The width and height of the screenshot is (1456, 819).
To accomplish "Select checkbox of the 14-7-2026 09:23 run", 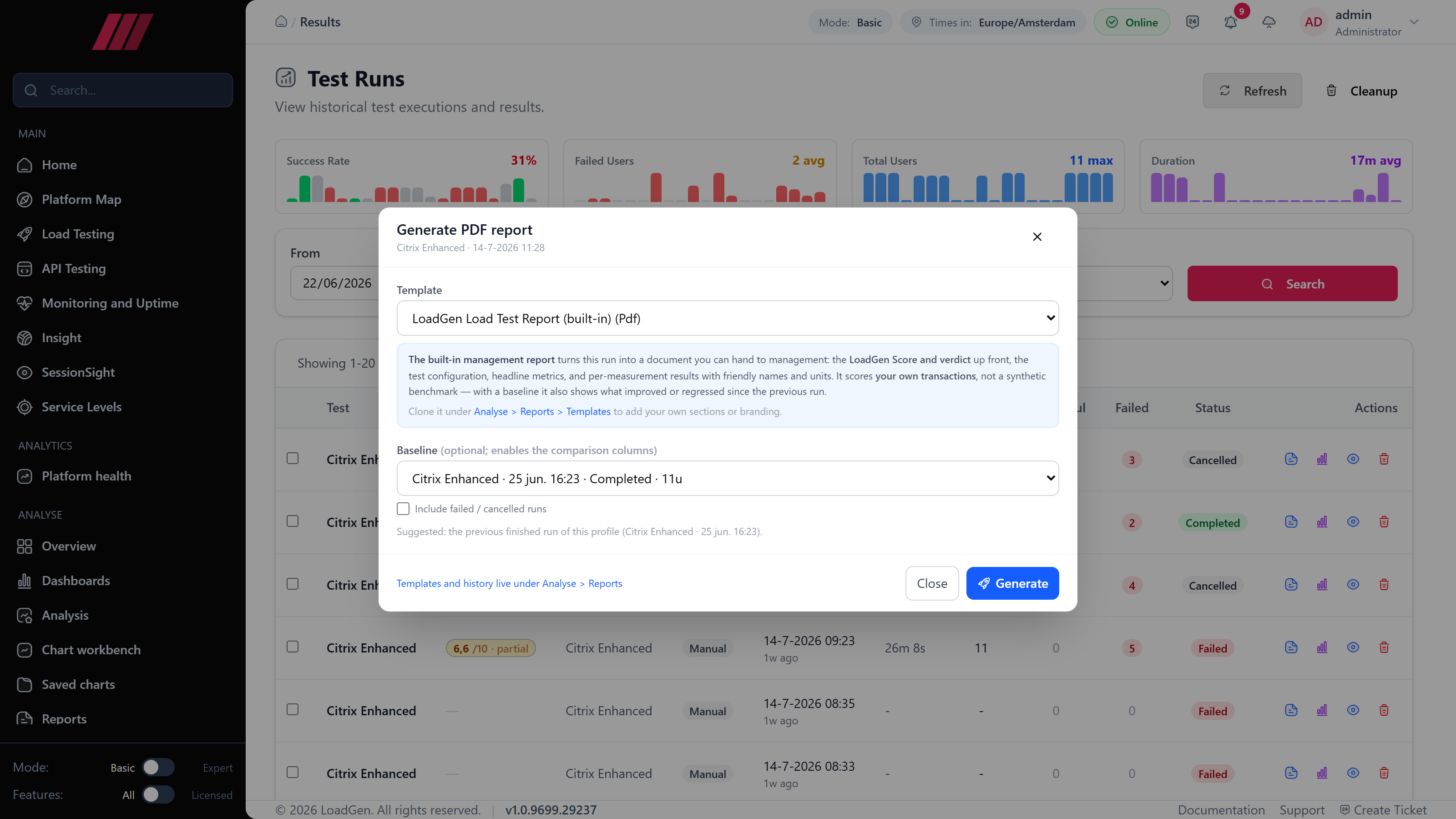I will (x=292, y=647).
